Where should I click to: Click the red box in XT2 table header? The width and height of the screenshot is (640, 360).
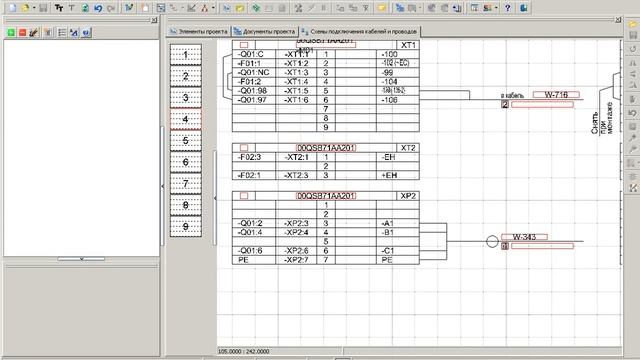pos(244,147)
